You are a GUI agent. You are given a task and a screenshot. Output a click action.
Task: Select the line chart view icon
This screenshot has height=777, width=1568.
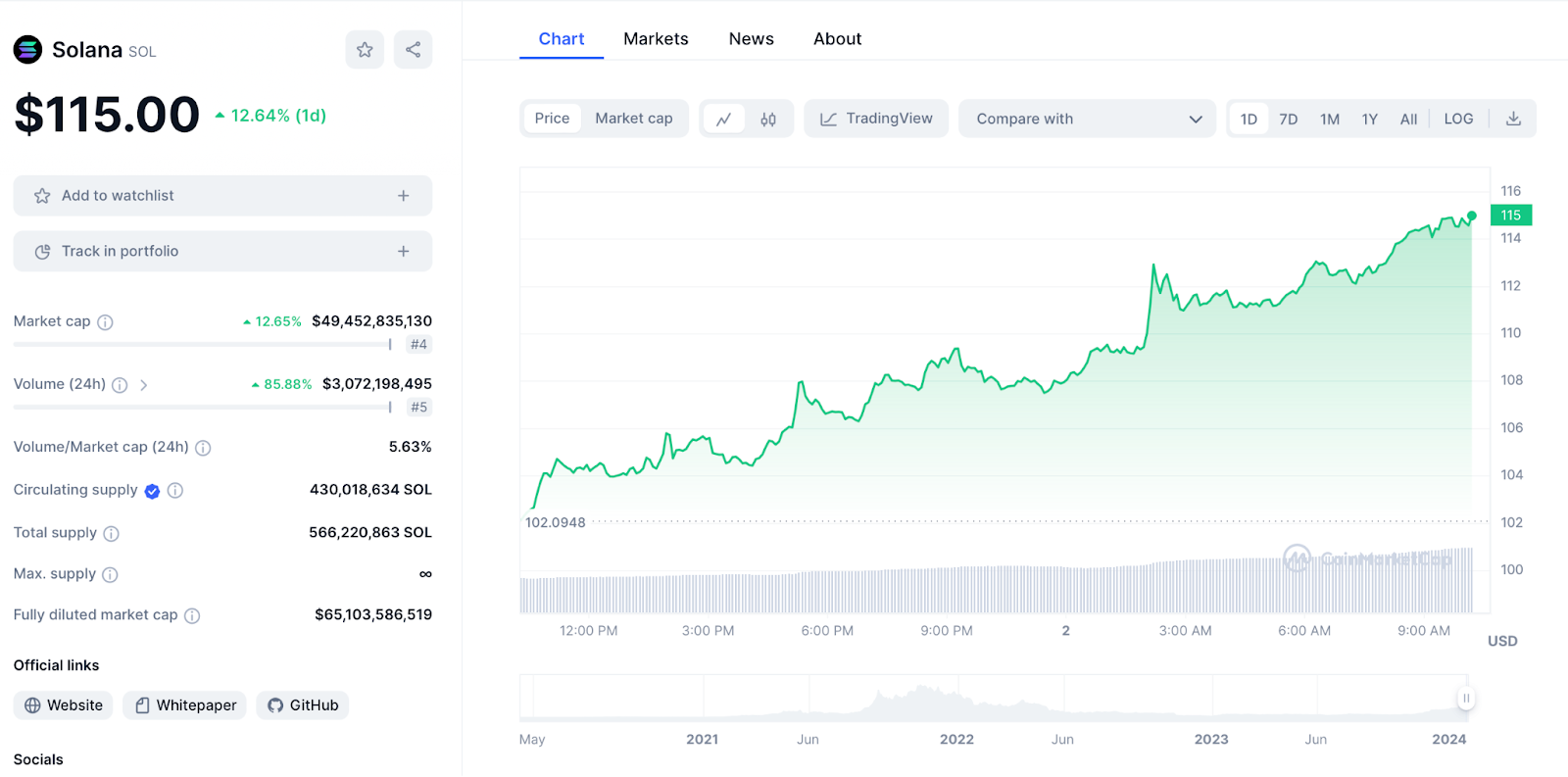[724, 119]
